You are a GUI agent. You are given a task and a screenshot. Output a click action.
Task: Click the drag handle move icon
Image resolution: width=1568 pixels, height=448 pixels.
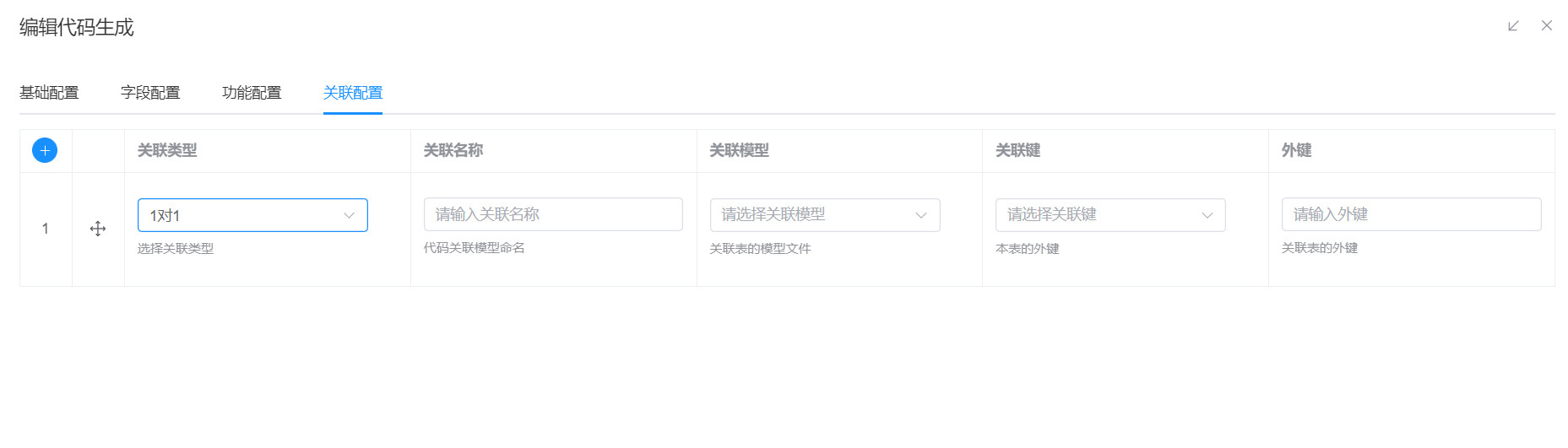pyautogui.click(x=98, y=229)
